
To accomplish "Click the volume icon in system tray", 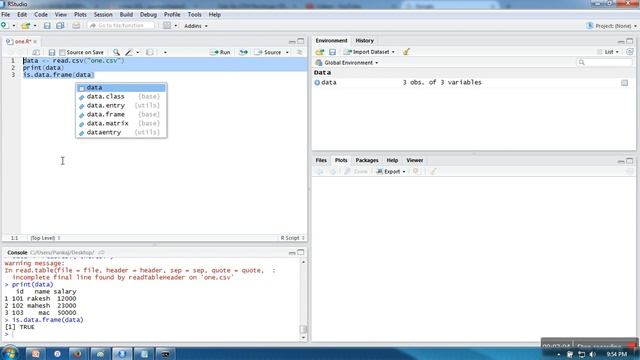I will point(593,354).
